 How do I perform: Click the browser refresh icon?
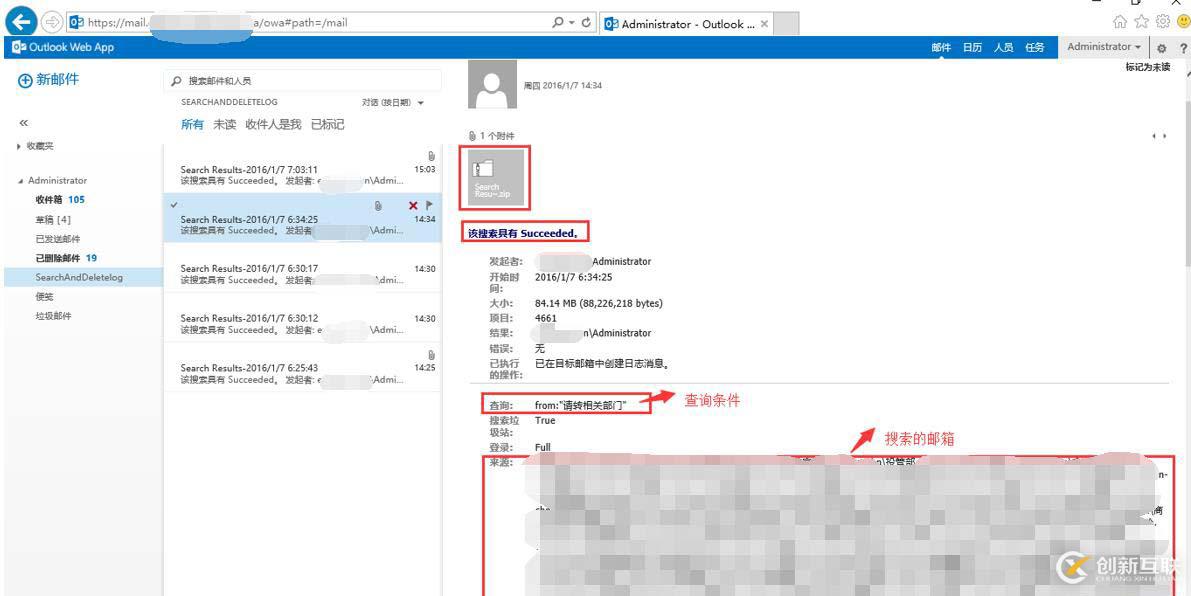[x=586, y=23]
